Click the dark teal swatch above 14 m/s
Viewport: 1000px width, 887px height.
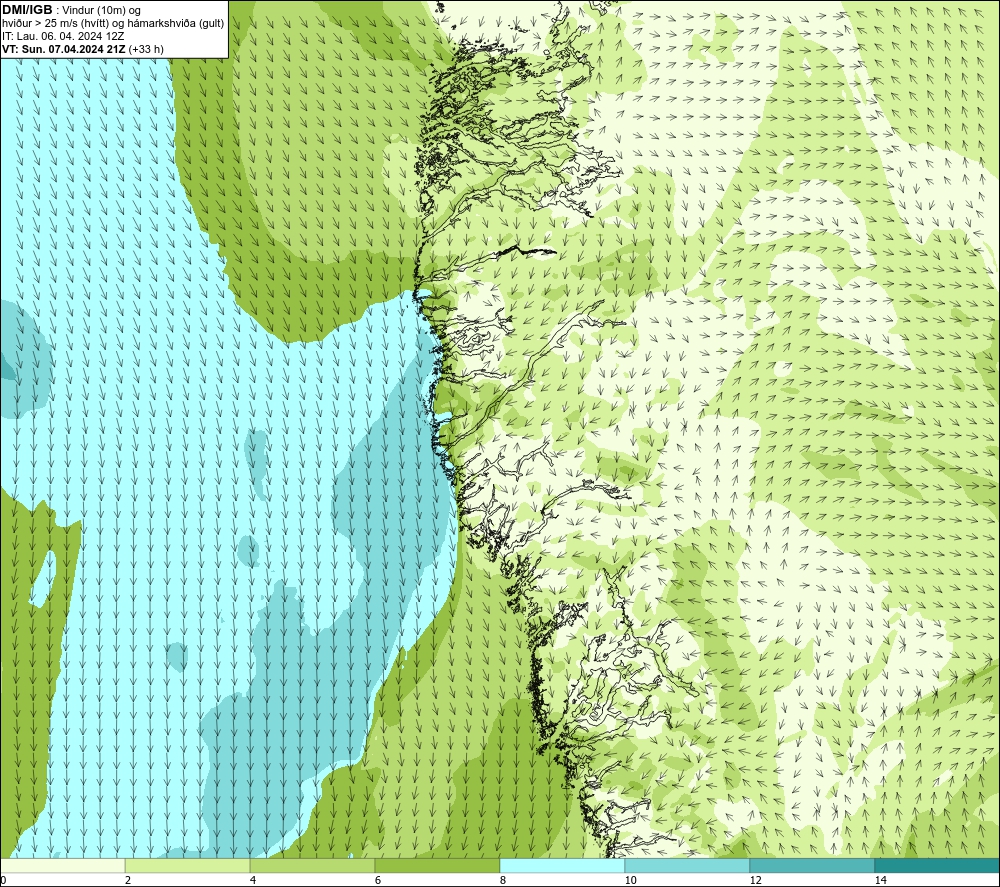click(937, 865)
